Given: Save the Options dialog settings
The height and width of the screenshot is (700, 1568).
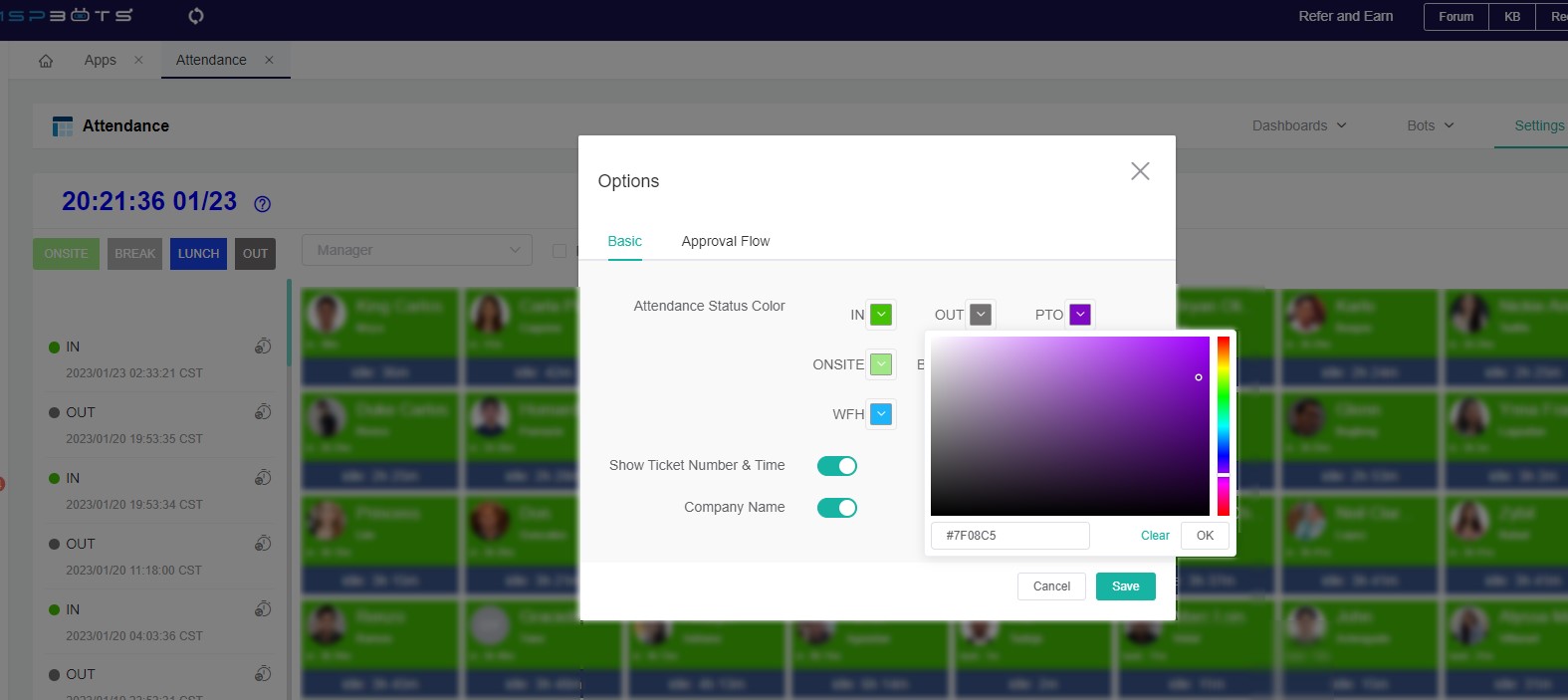Looking at the screenshot, I should 1126,586.
